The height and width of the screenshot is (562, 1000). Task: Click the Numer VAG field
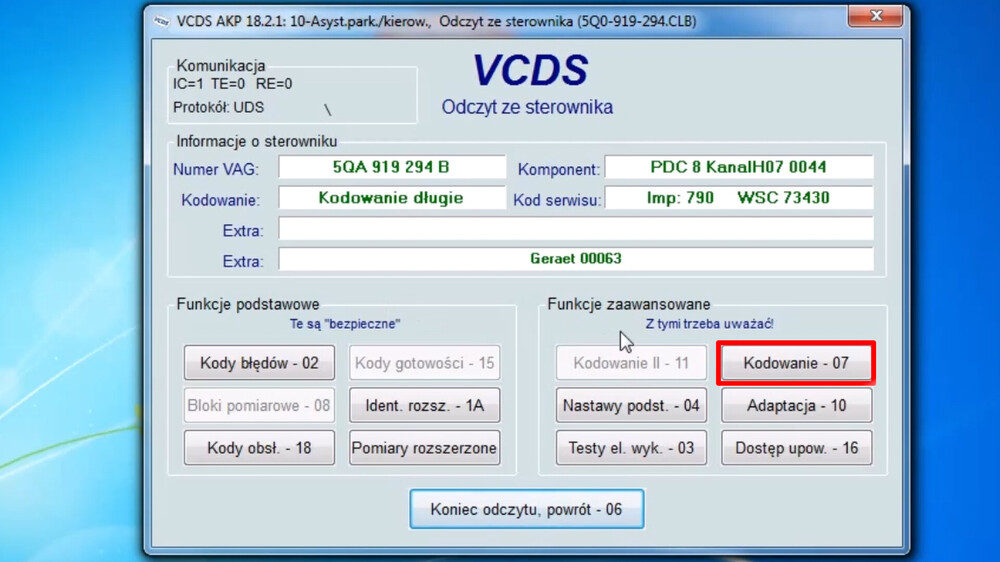pos(392,167)
